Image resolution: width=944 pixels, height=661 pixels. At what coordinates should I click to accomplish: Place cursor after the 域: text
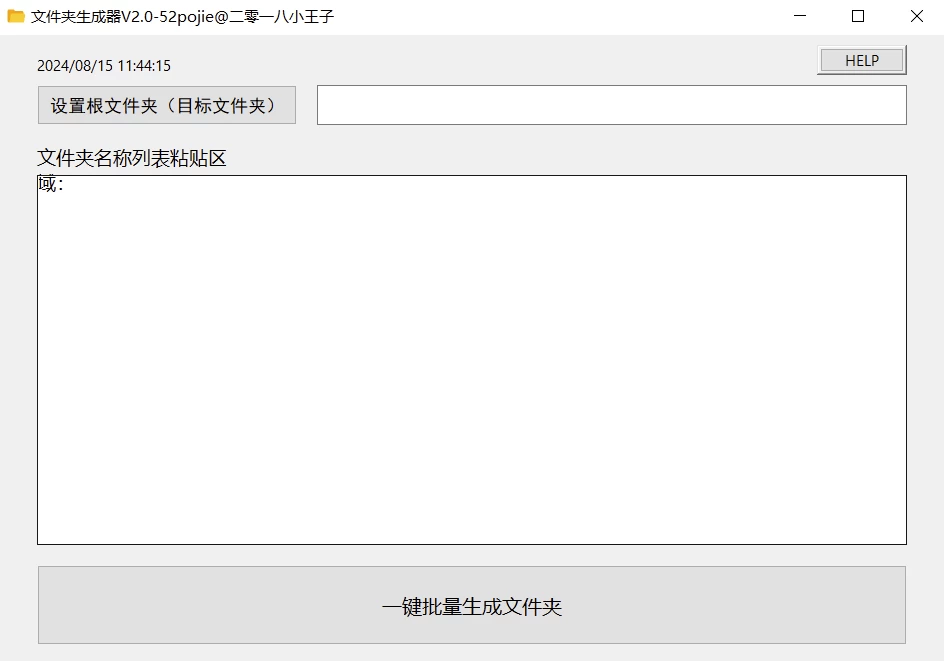coord(65,185)
